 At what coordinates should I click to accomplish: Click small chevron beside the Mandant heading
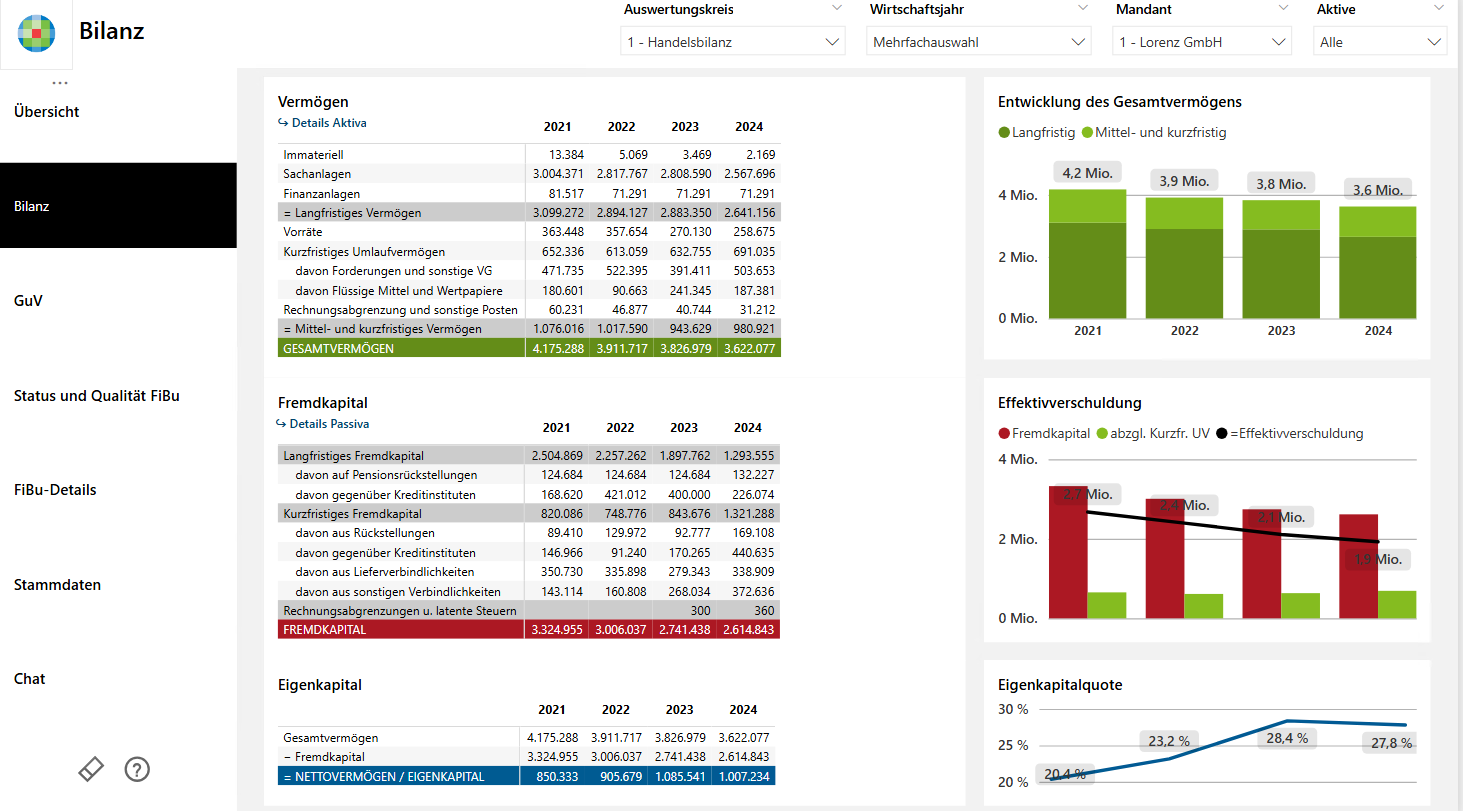(1284, 8)
